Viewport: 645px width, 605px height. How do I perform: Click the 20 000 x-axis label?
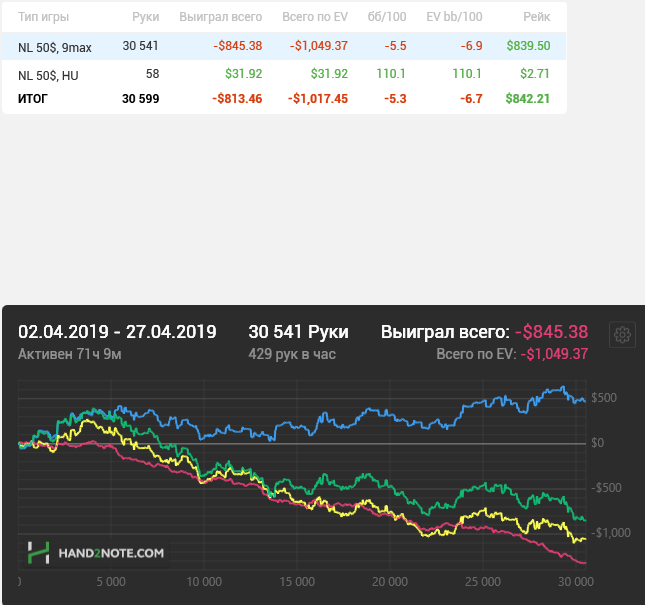390,582
